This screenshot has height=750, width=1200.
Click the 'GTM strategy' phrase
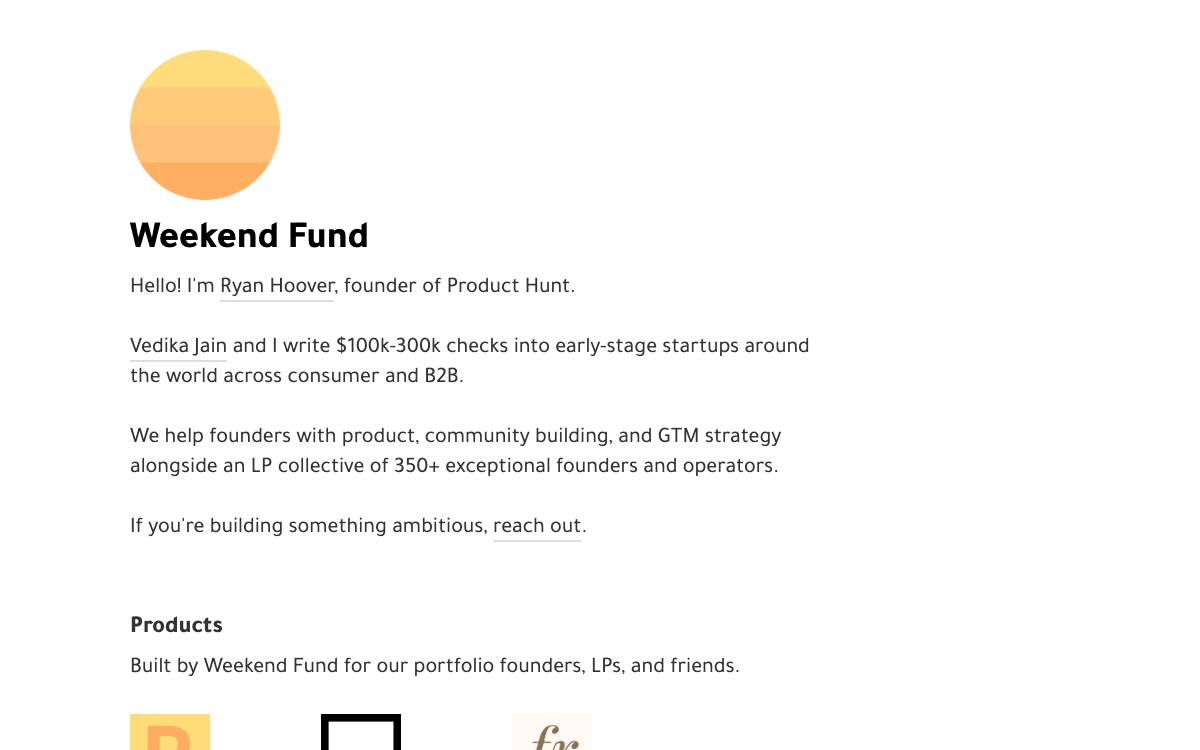pos(719,436)
